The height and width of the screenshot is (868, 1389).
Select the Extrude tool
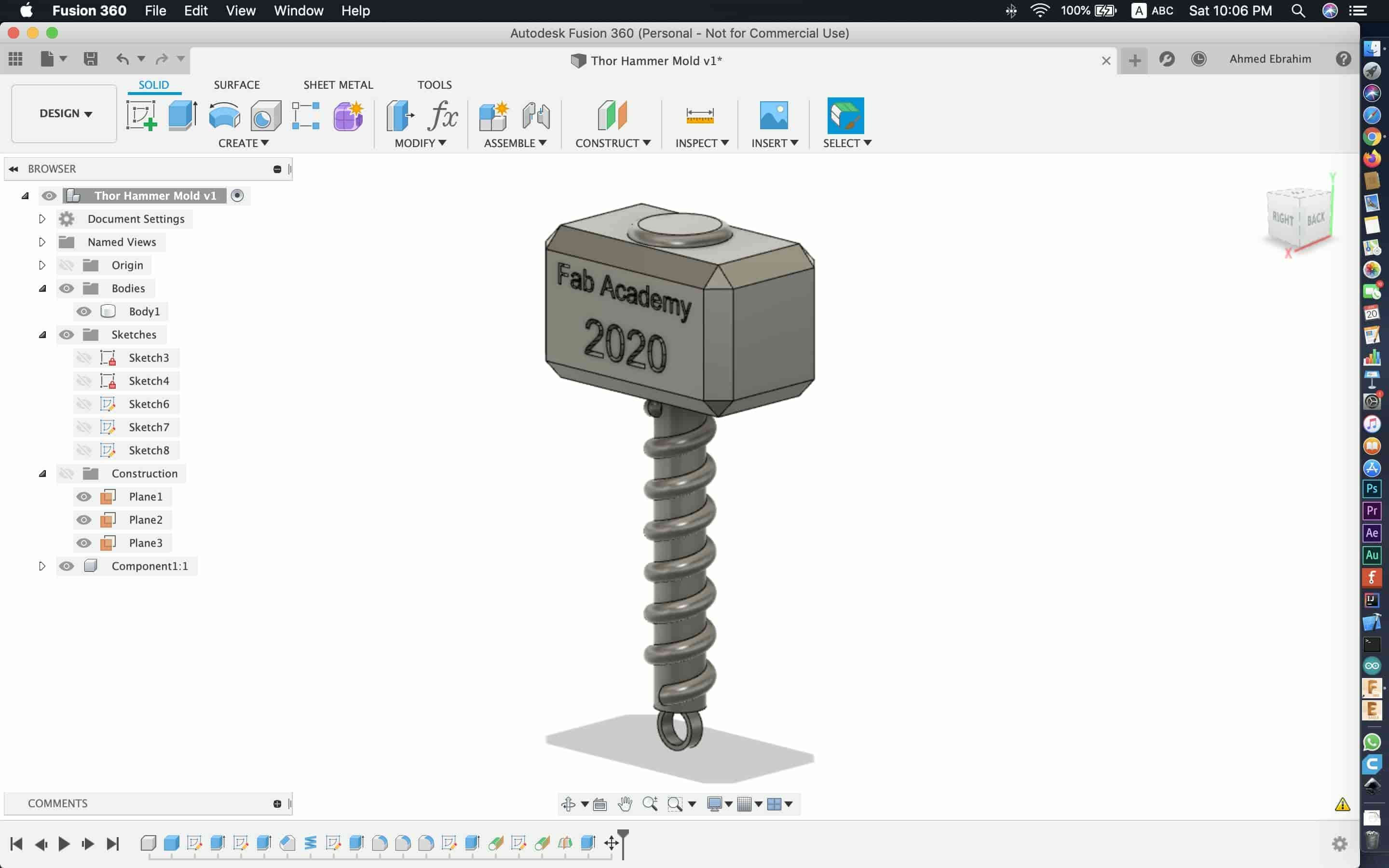182,115
